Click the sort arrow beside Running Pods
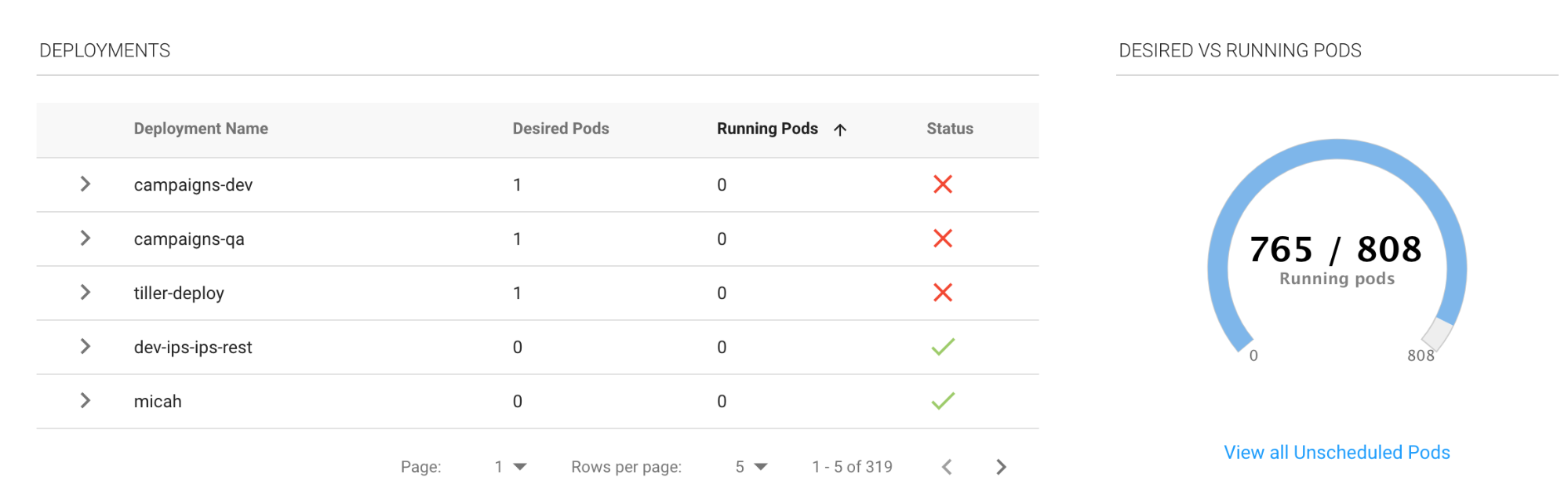The image size is (1568, 492). click(840, 129)
